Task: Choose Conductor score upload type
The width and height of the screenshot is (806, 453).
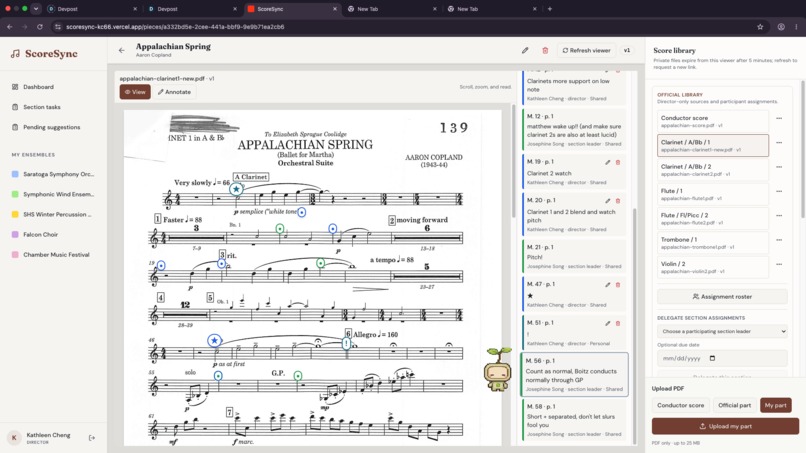Action: (681, 405)
